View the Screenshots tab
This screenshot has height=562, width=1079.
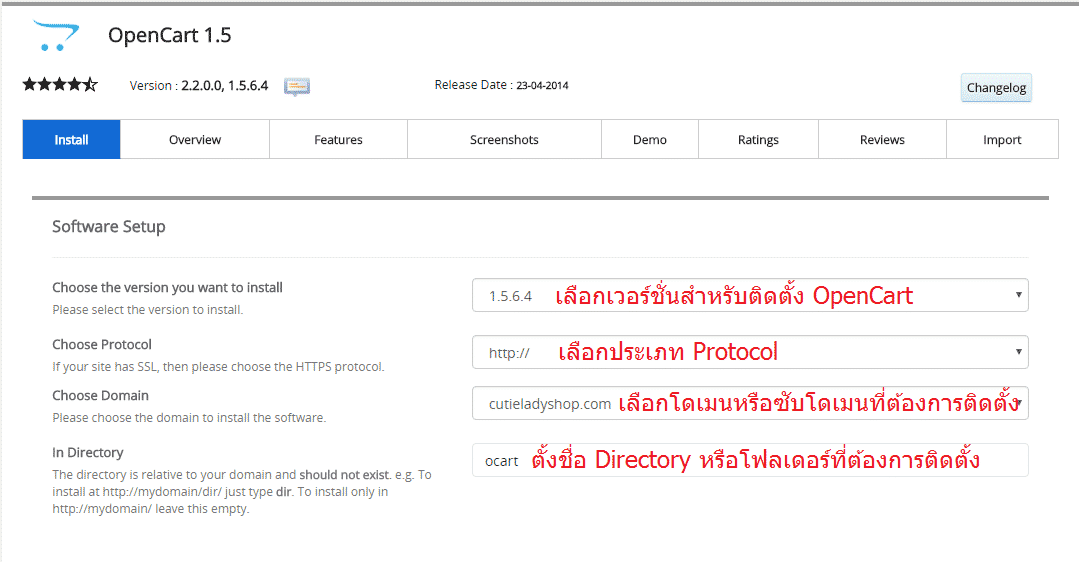click(x=504, y=140)
